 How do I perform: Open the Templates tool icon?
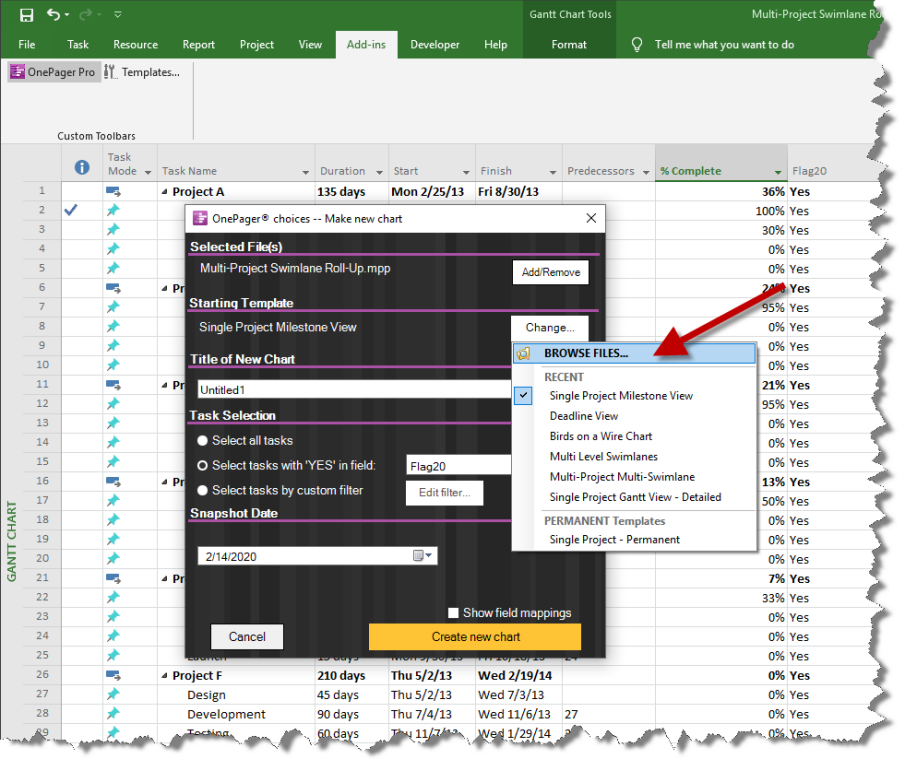tap(110, 72)
